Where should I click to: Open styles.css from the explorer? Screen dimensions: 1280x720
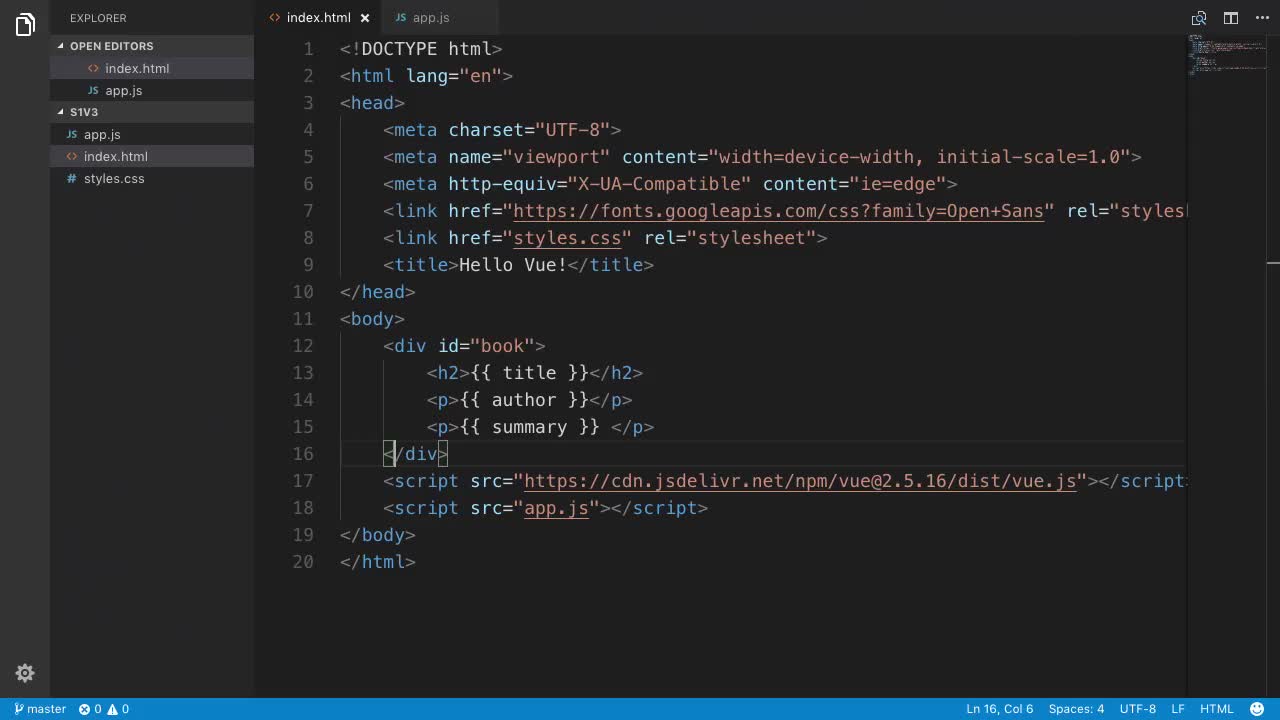click(115, 178)
